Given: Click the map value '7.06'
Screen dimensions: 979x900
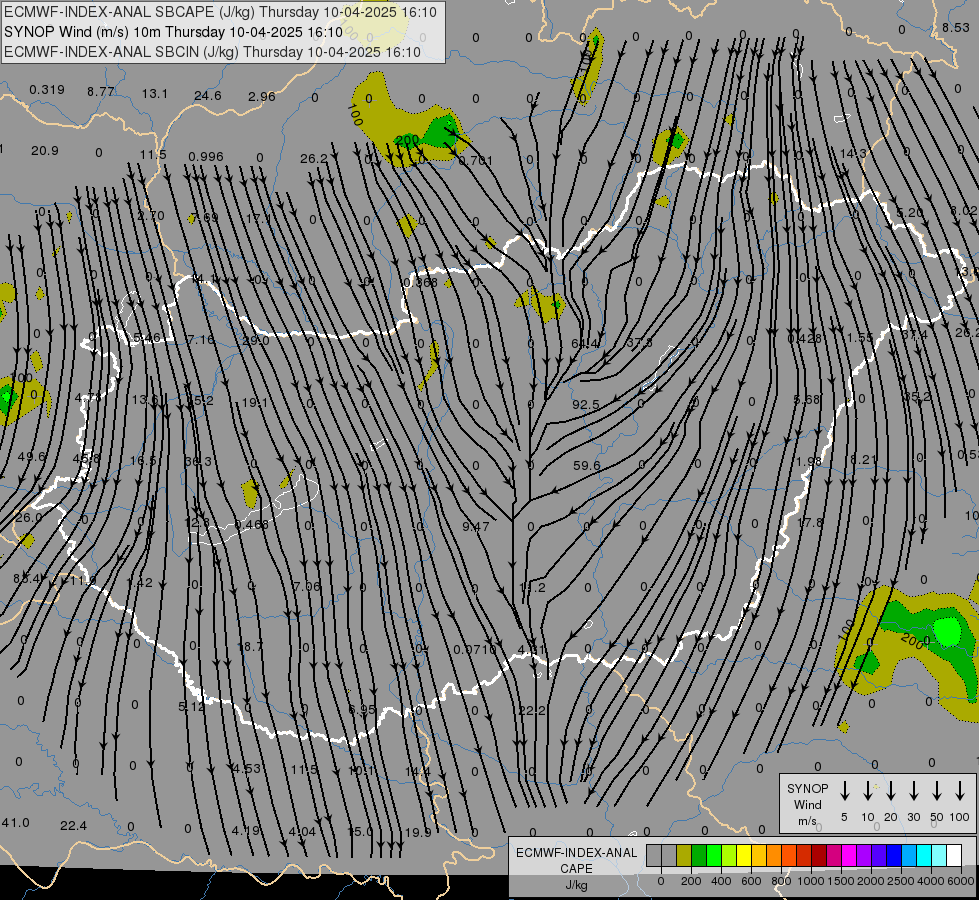Looking at the screenshot, I should click(306, 586).
